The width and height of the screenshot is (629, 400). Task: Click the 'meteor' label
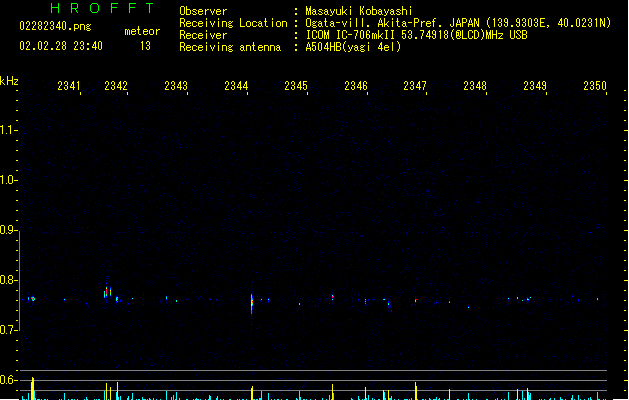pyautogui.click(x=142, y=31)
